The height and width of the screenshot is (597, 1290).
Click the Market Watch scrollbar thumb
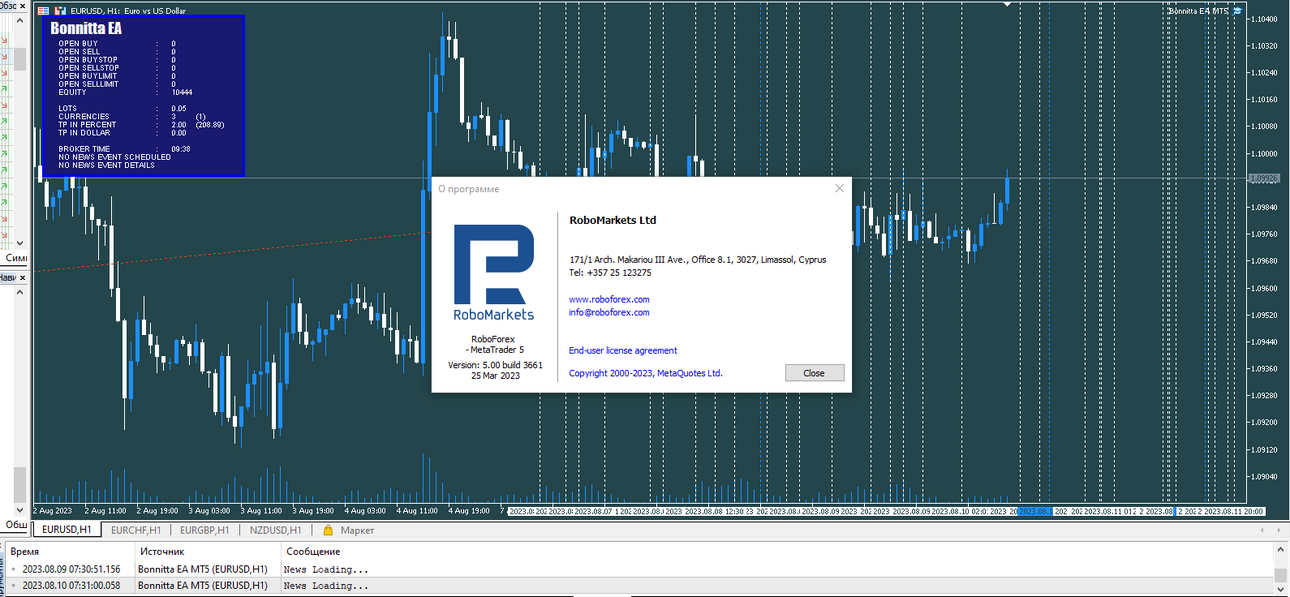point(19,59)
